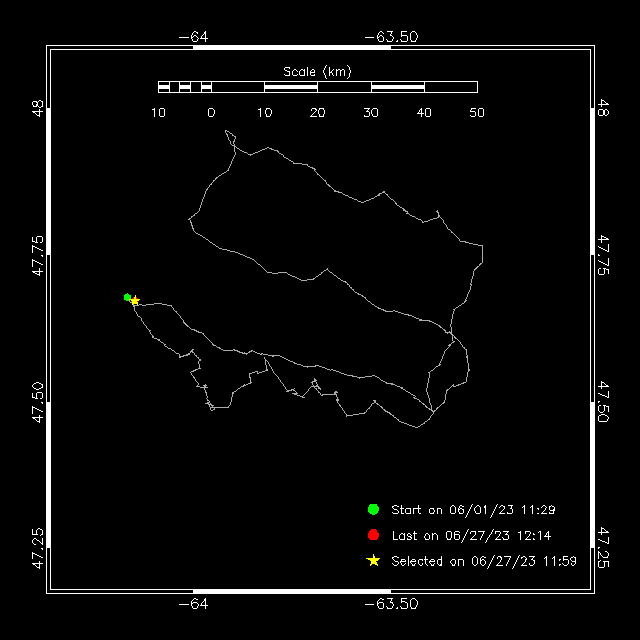640x640 pixels.
Task: Click the bottom -64 longitude label
Action: click(193, 604)
